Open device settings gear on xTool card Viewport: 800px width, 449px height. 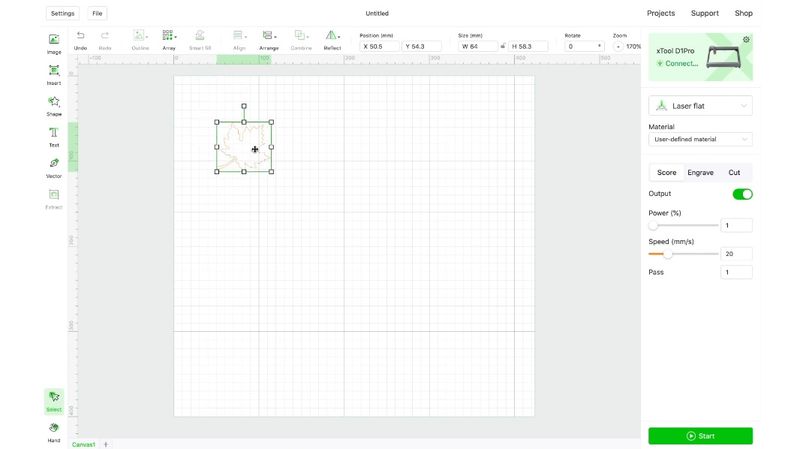[746, 40]
